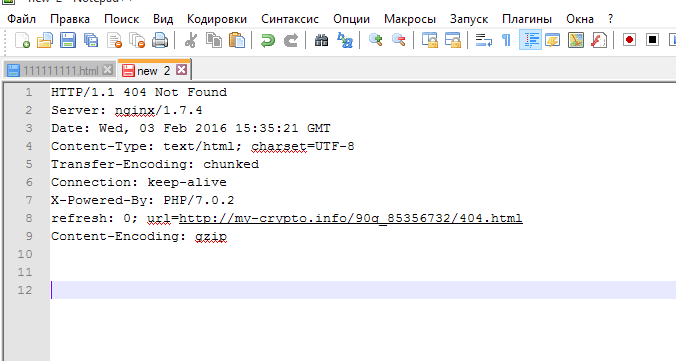Zoom in with the magnifier plus icon
This screenshot has width=676, height=361.
click(376, 40)
